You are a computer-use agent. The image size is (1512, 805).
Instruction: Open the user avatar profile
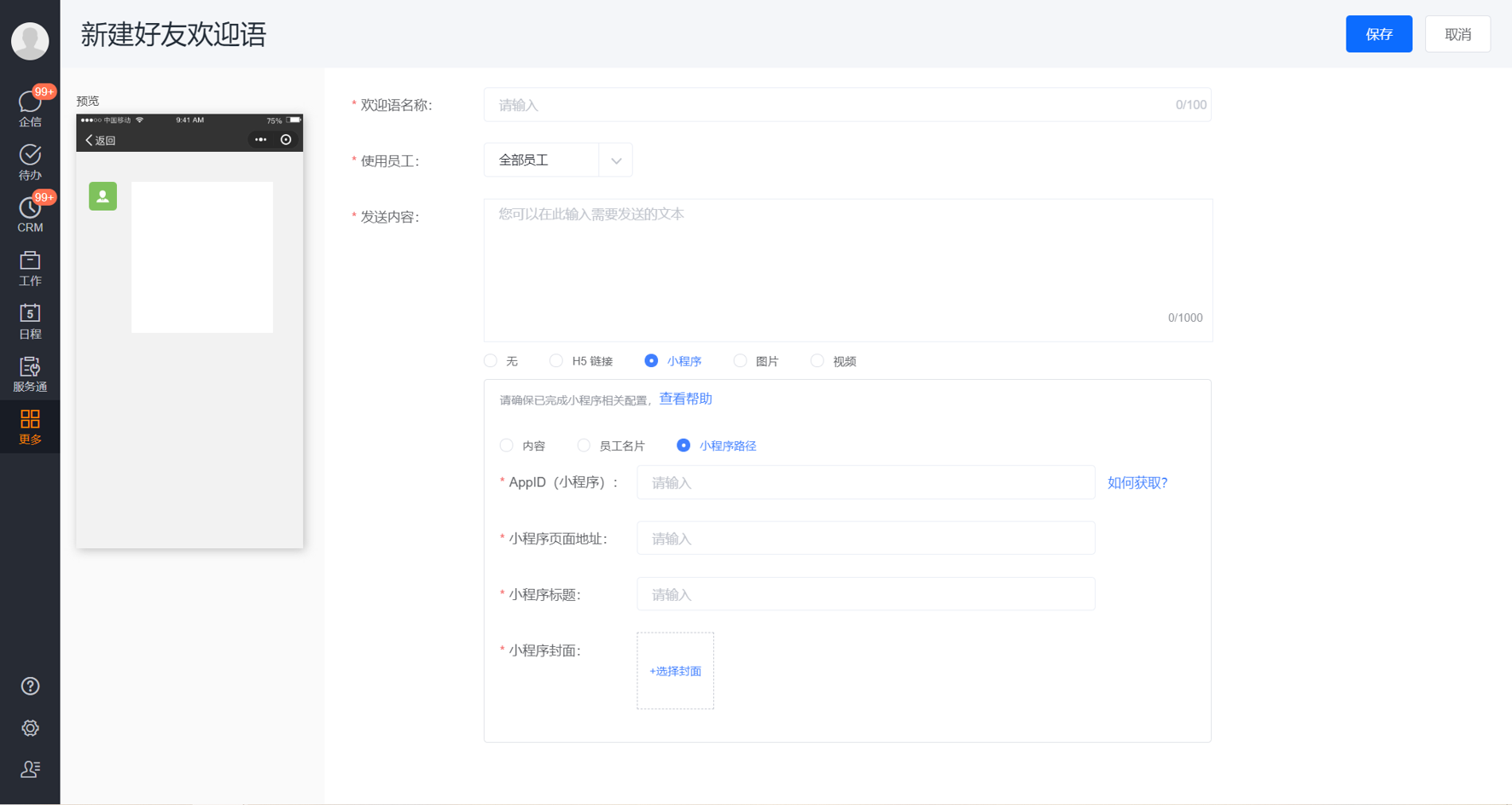point(30,40)
